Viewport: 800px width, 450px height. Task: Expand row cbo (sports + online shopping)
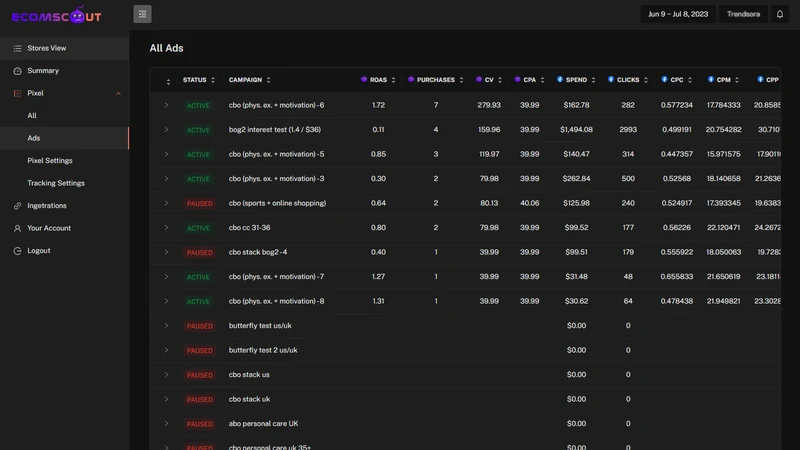point(166,203)
